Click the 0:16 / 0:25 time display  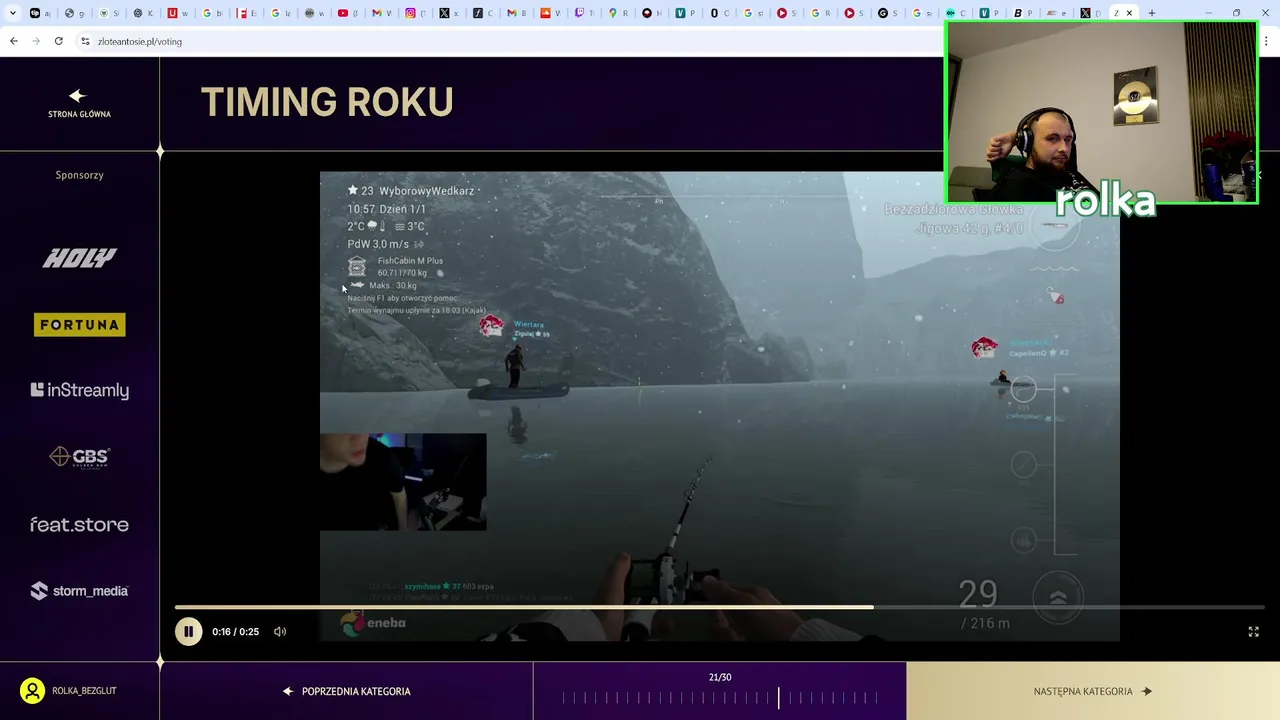(x=235, y=632)
